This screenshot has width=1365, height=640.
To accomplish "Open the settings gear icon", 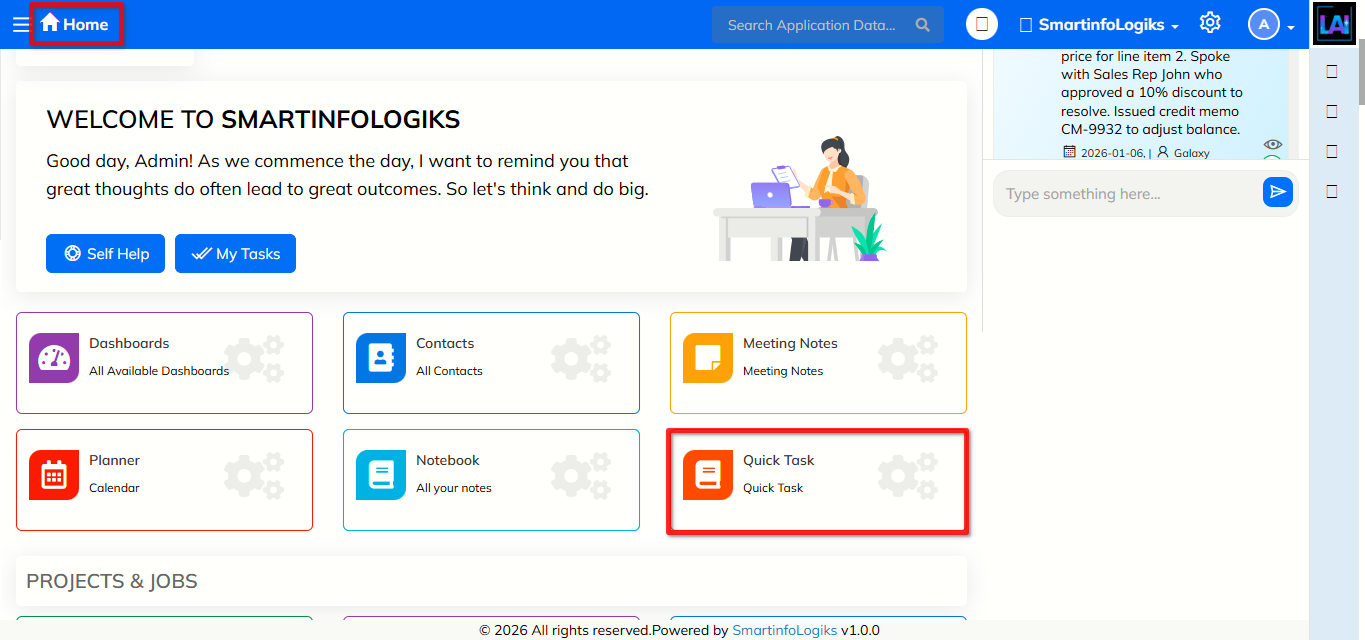I will (1210, 23).
